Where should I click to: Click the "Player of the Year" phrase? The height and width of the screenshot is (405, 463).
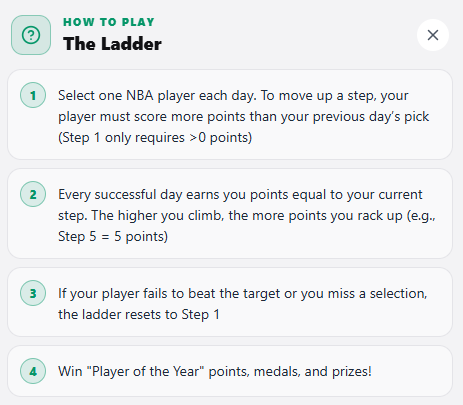click(x=145, y=371)
